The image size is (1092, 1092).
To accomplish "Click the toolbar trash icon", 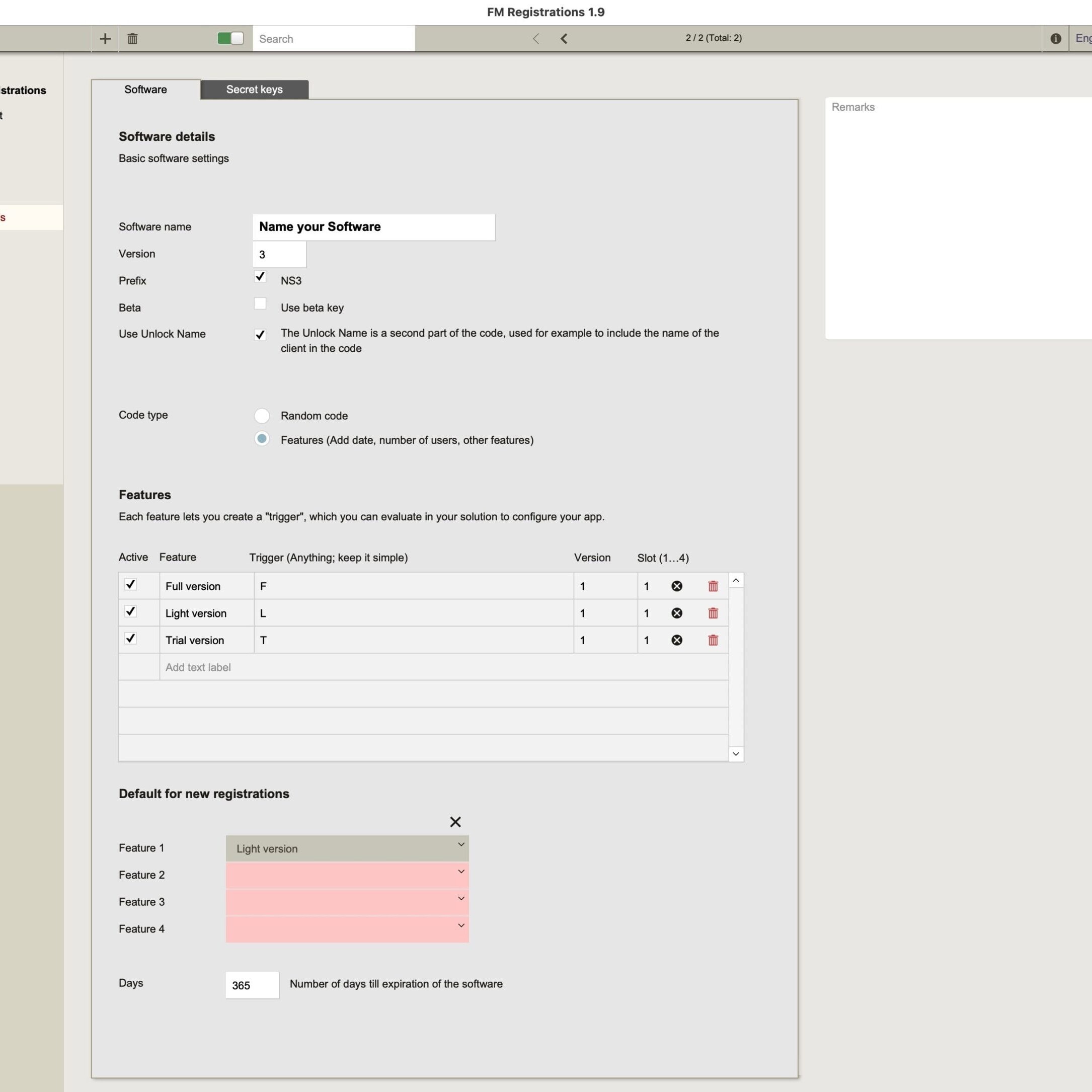I will click(132, 38).
